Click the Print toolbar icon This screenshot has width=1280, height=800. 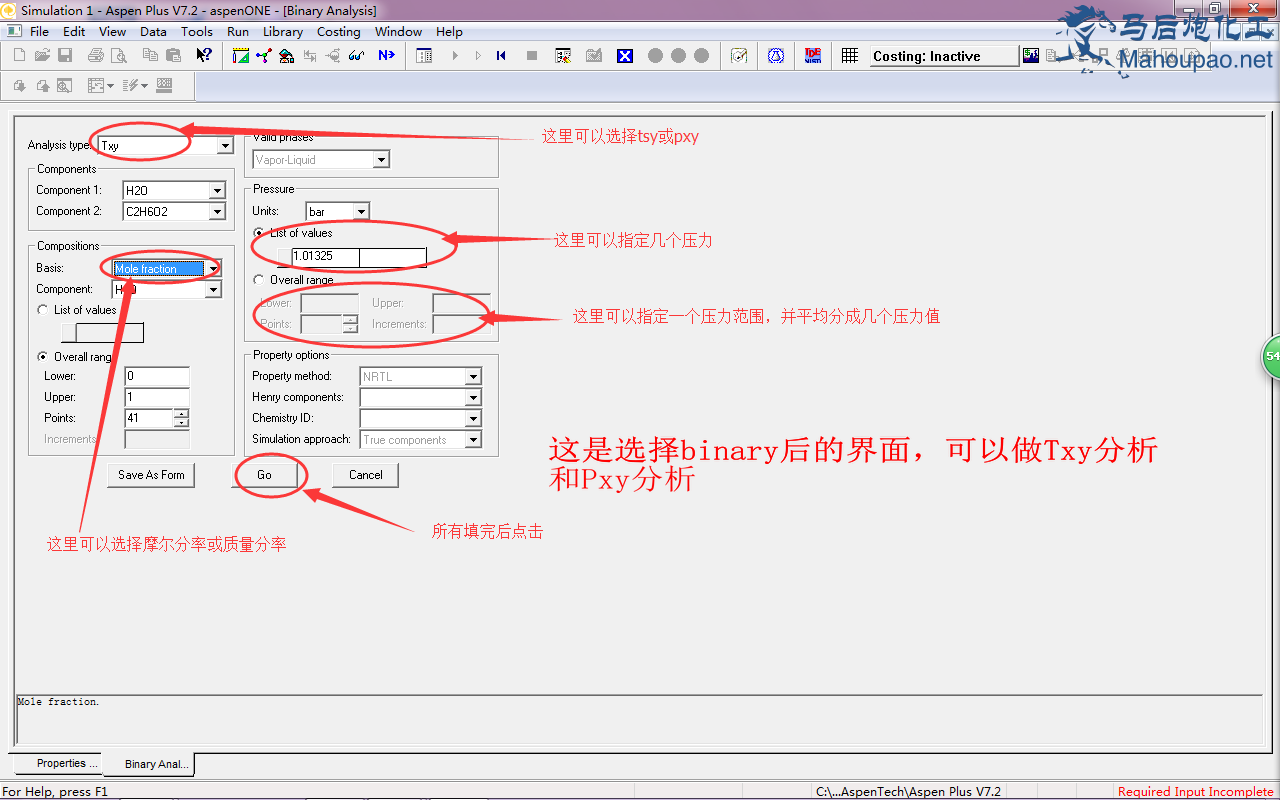tap(96, 56)
